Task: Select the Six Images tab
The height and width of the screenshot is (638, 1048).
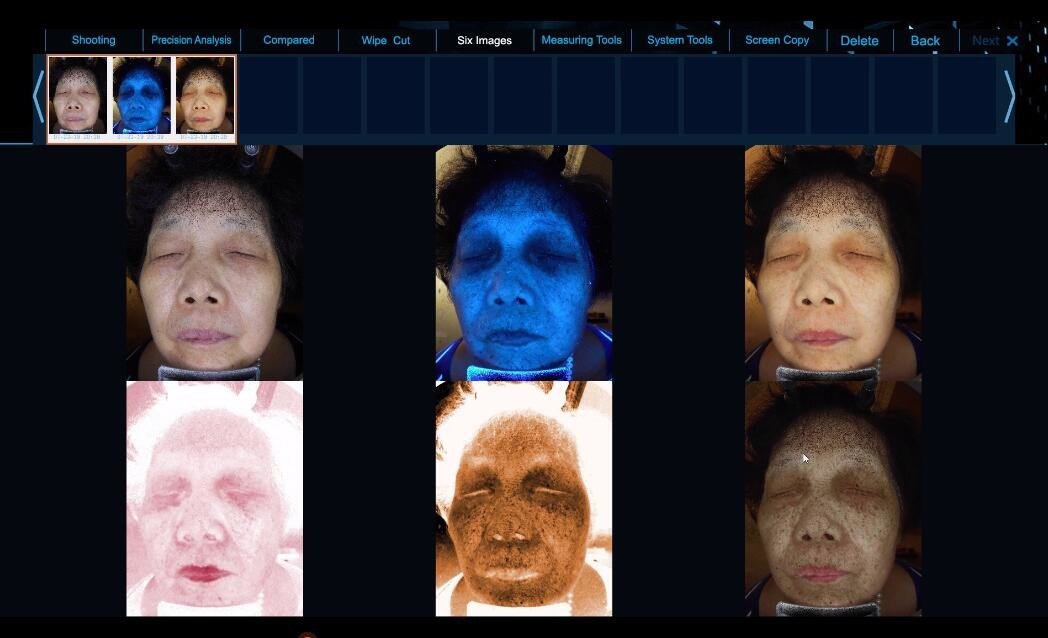Action: pyautogui.click(x=484, y=40)
